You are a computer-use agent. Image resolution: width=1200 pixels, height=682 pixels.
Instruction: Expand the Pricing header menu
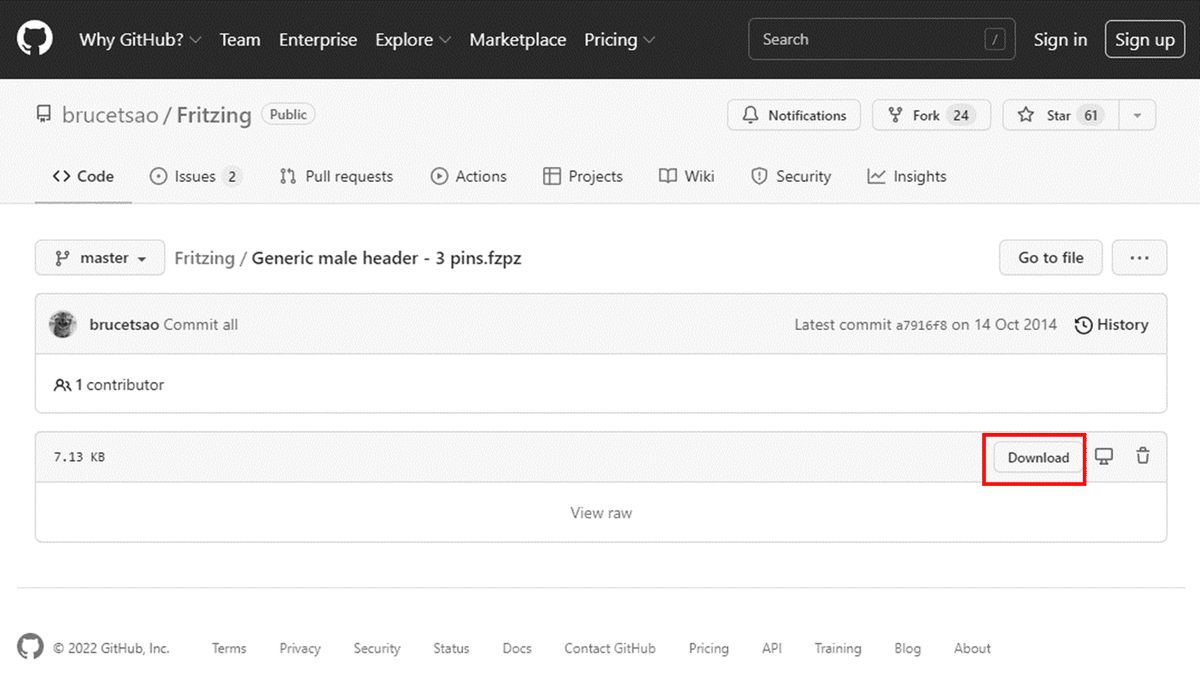pos(620,40)
